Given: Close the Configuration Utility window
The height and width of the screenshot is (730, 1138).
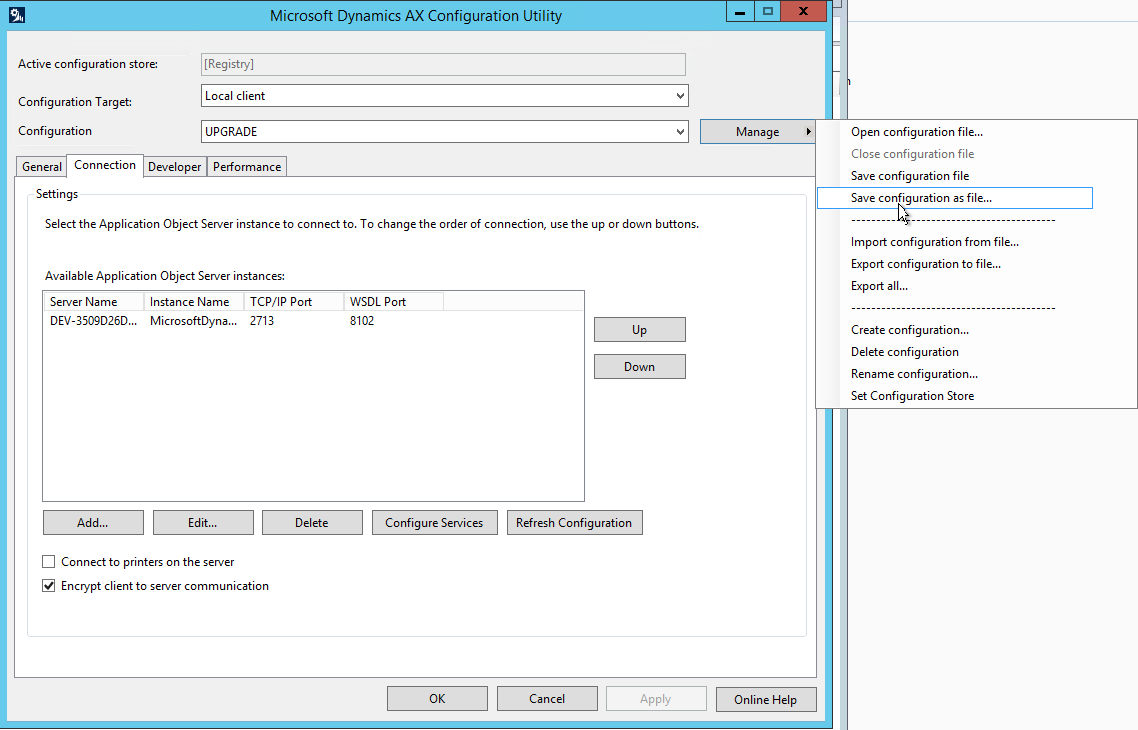Looking at the screenshot, I should click(x=803, y=12).
